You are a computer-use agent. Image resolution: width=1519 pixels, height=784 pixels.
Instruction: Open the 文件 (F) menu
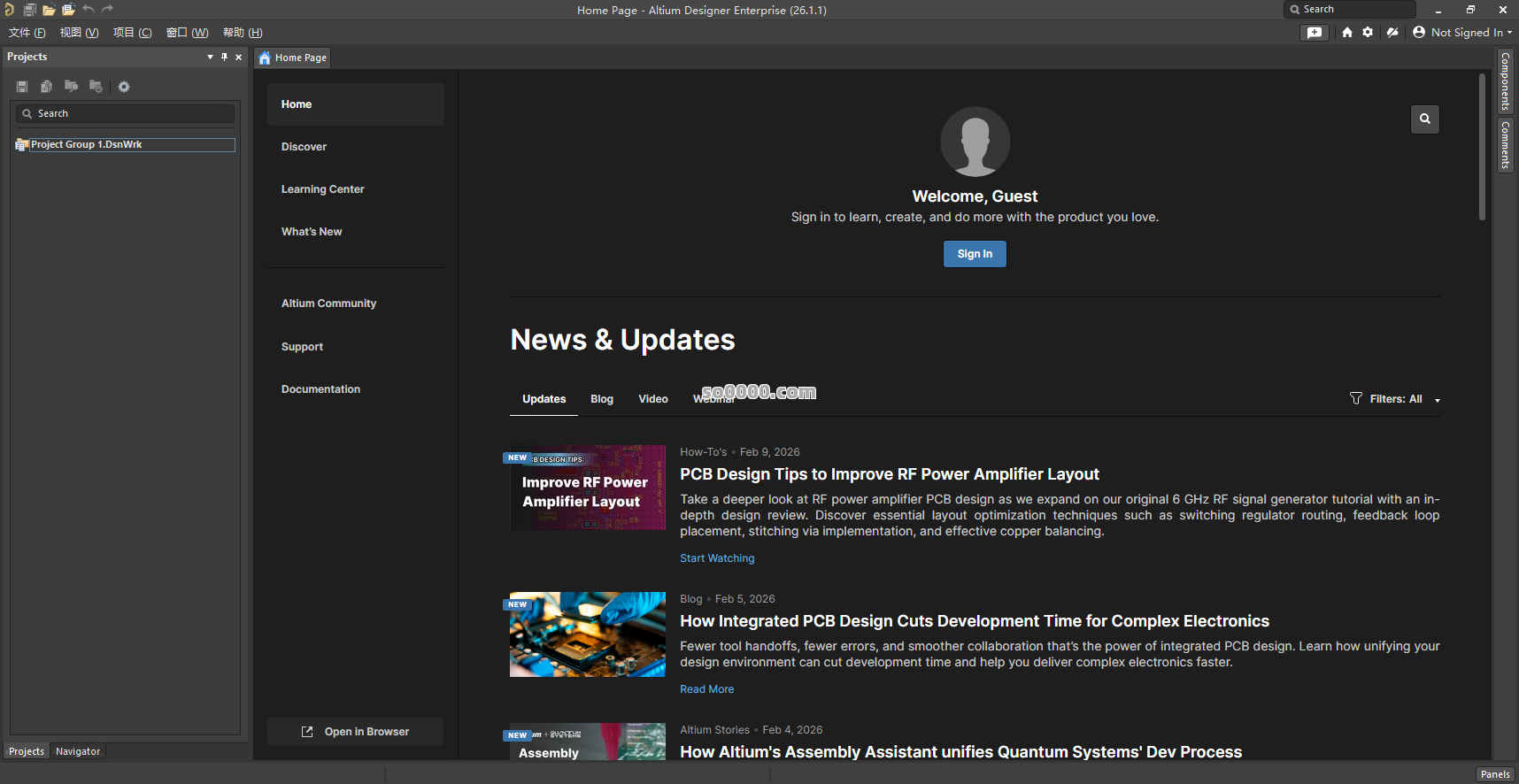tap(27, 33)
